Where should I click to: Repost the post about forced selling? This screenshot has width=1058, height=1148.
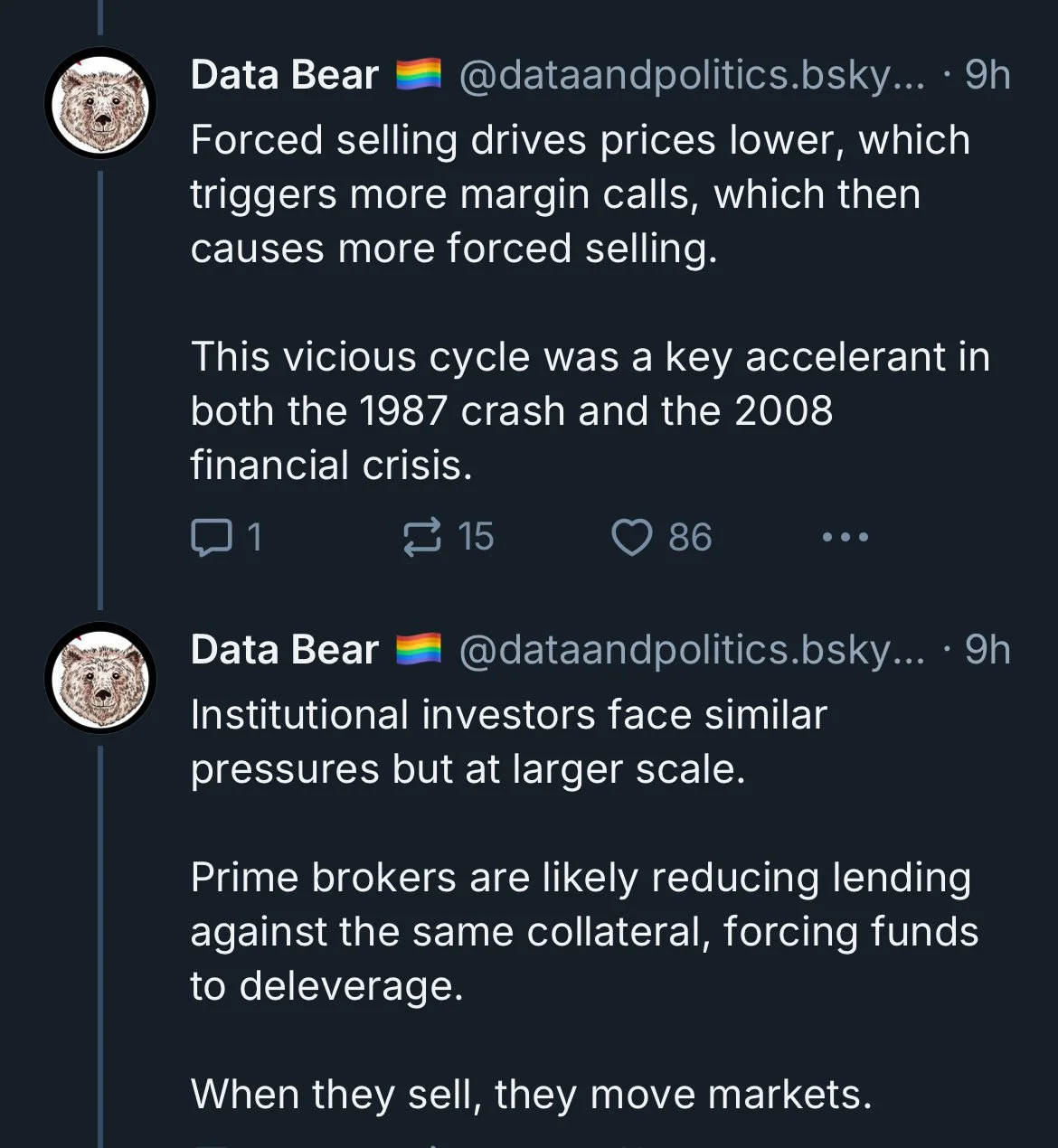[421, 537]
